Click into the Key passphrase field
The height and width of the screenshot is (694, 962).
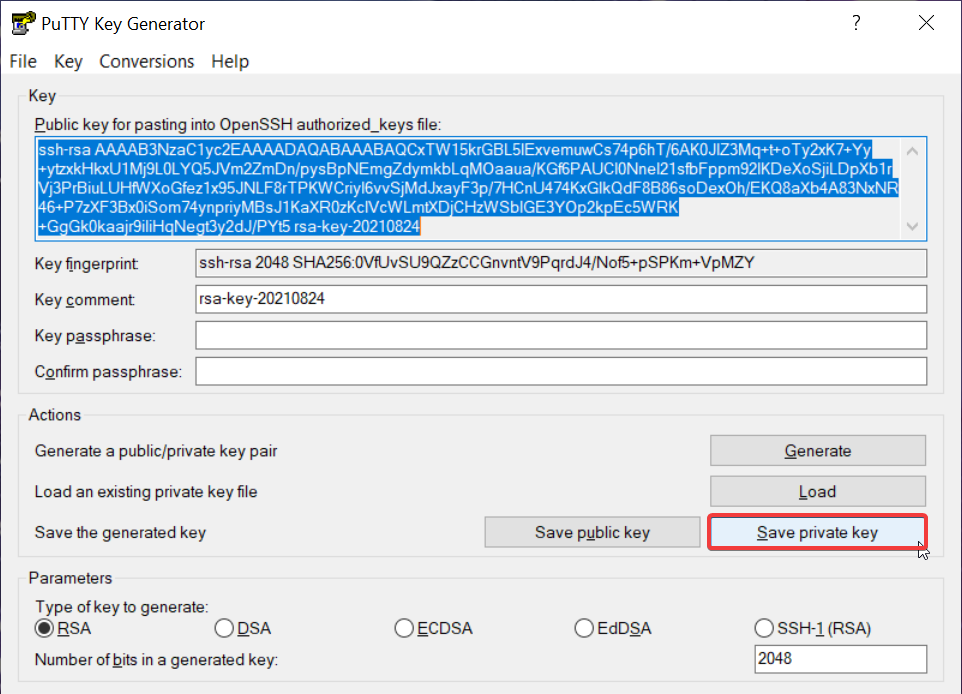(561, 335)
